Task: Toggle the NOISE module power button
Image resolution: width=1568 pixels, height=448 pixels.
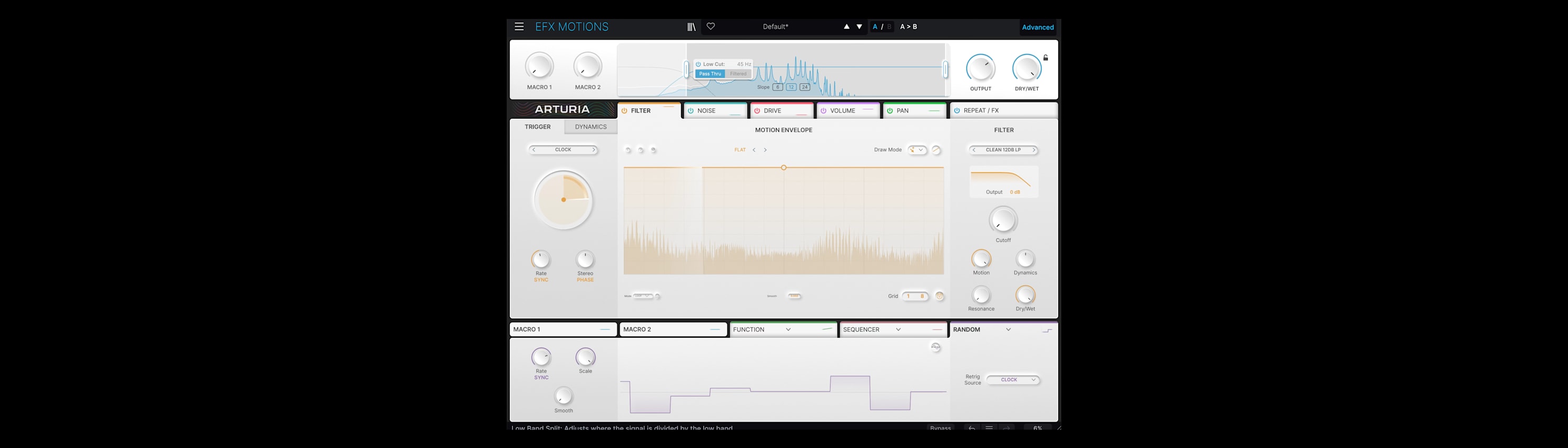Action: coord(691,111)
